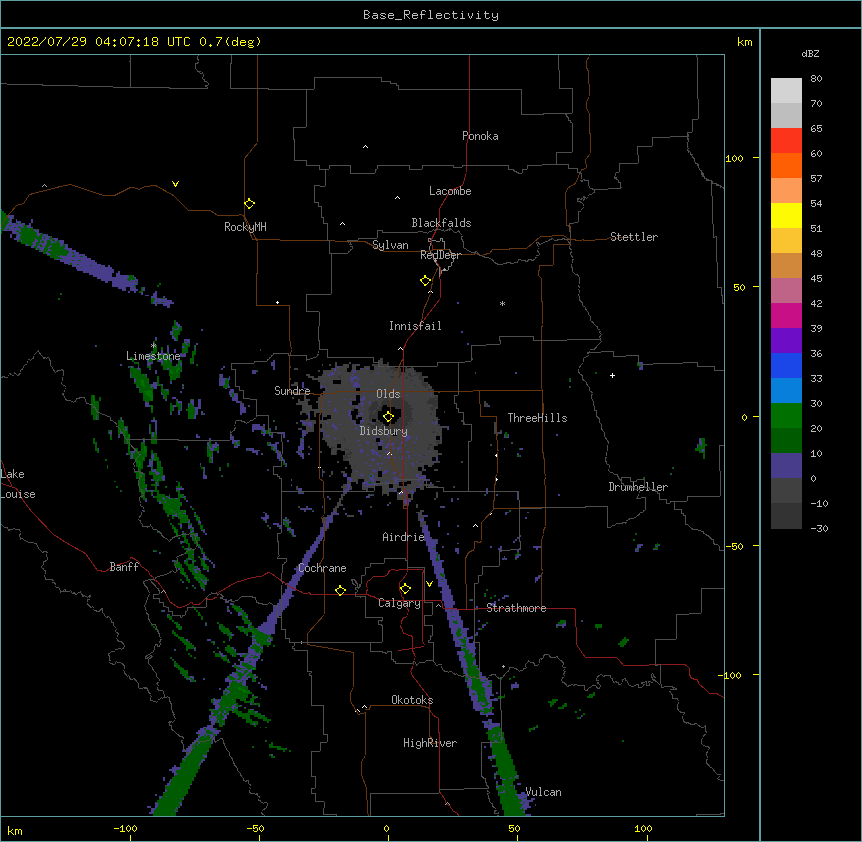
Task: Click the yellow diamond marker east of Cochrane
Action: pyautogui.click(x=340, y=590)
